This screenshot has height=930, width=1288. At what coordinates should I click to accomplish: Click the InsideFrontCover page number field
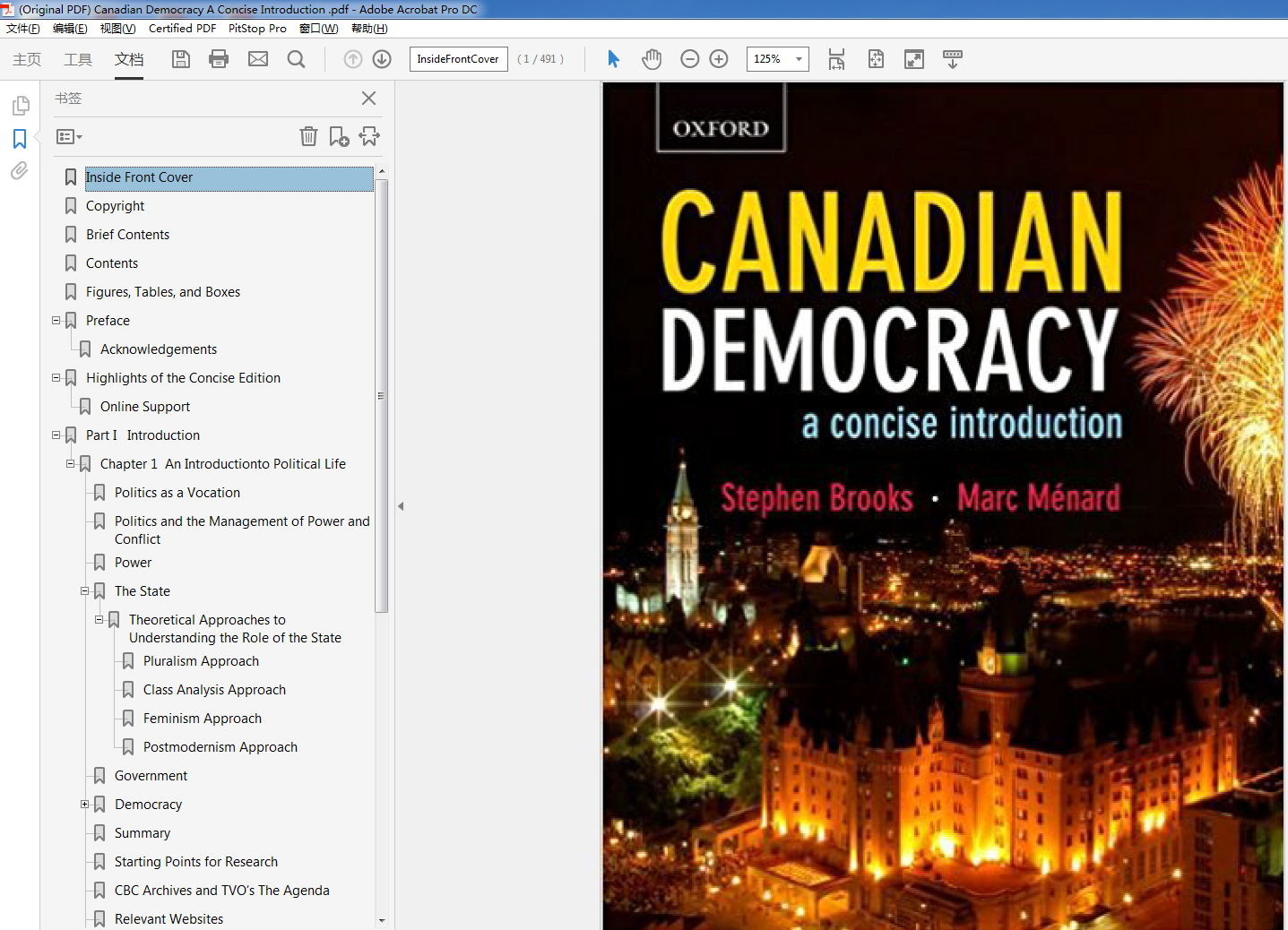pyautogui.click(x=458, y=59)
